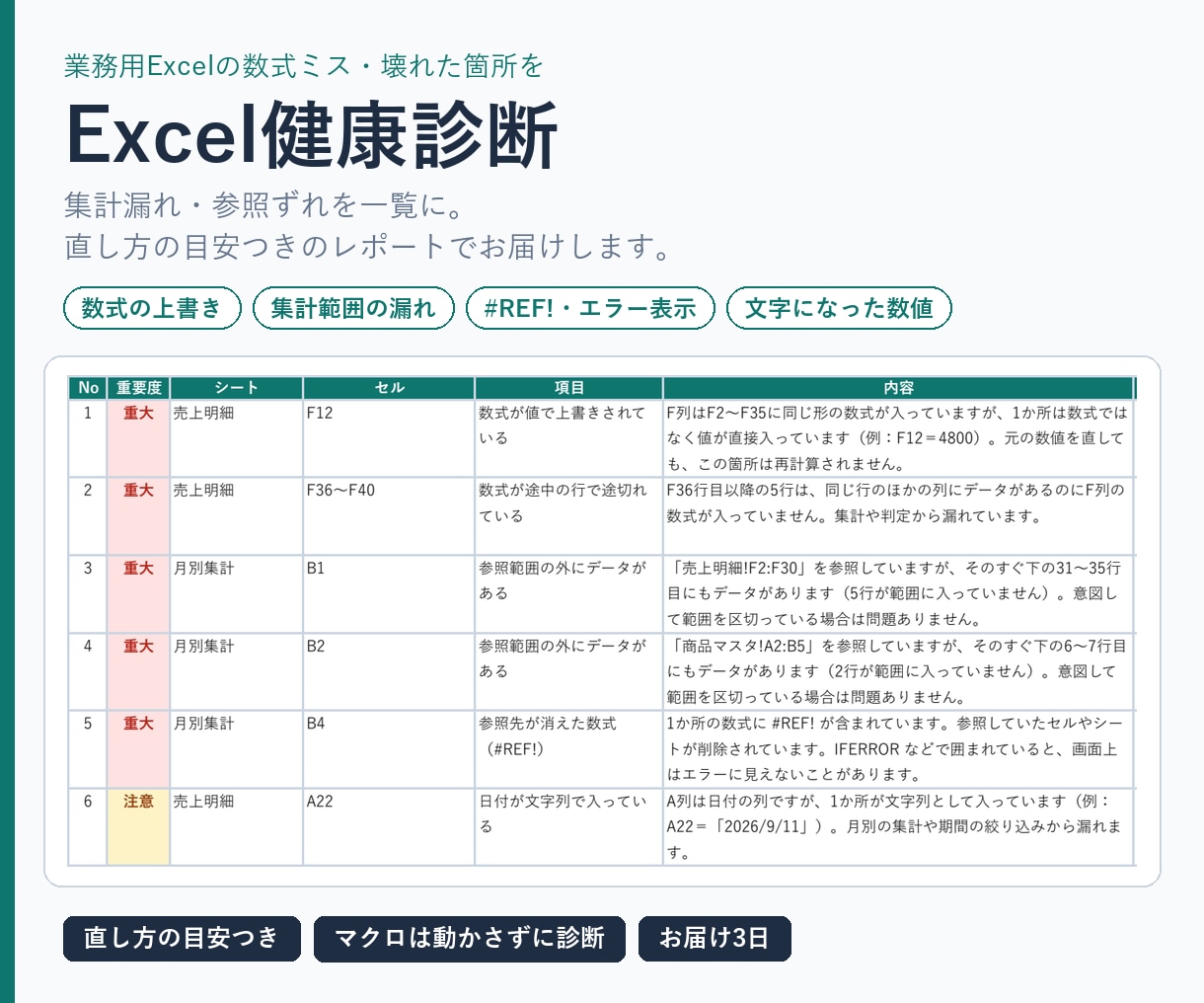Click the No column header
The height and width of the screenshot is (1003, 1204).
(88, 388)
